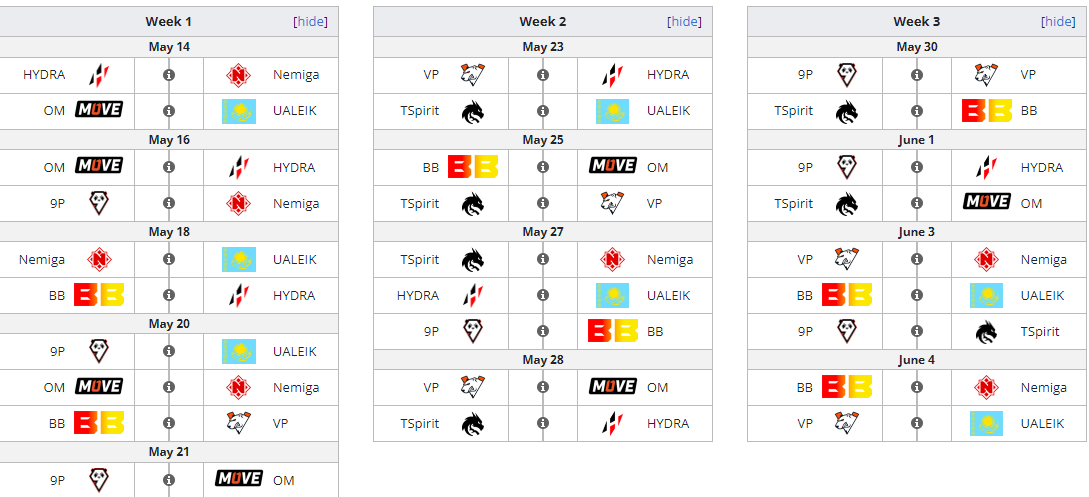Expand info for June 4 BB vs Nemiga
The height and width of the screenshot is (497, 1089).
pos(917,387)
